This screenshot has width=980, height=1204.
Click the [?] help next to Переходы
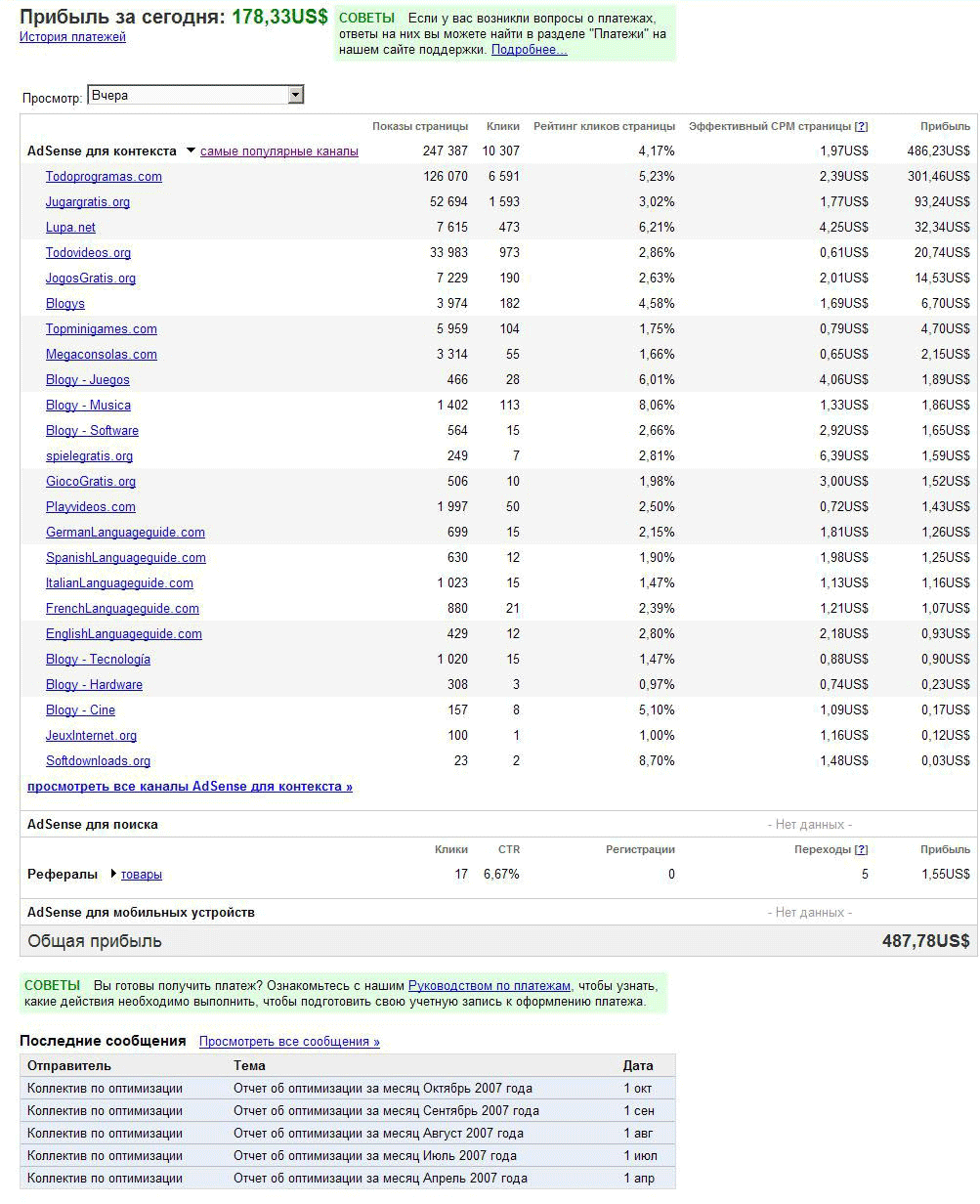pos(861,849)
